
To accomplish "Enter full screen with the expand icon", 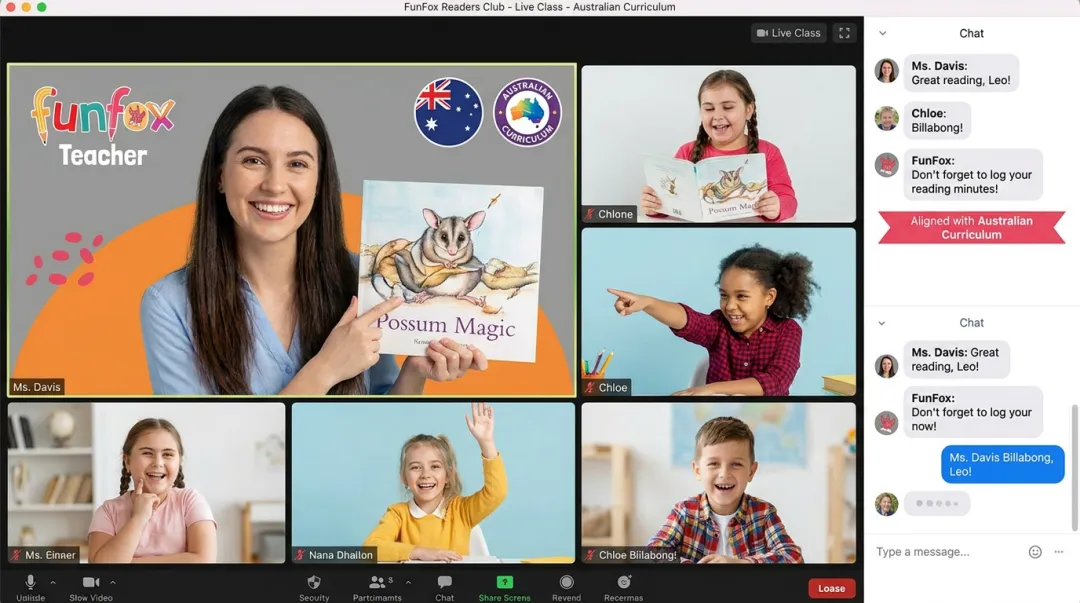I will tap(844, 33).
